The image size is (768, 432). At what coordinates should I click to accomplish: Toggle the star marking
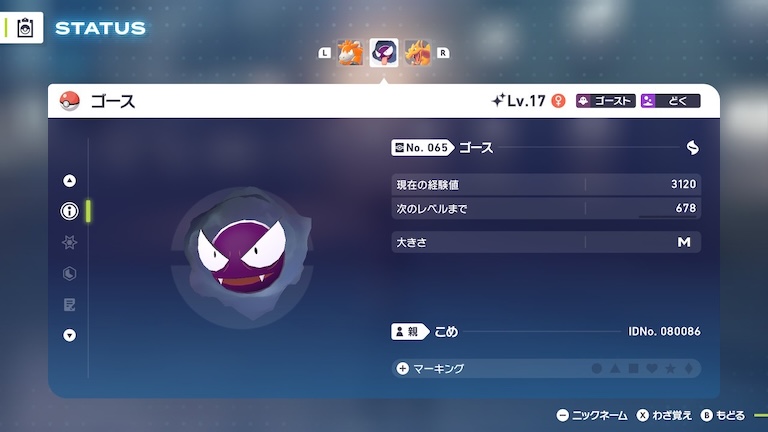pos(671,368)
